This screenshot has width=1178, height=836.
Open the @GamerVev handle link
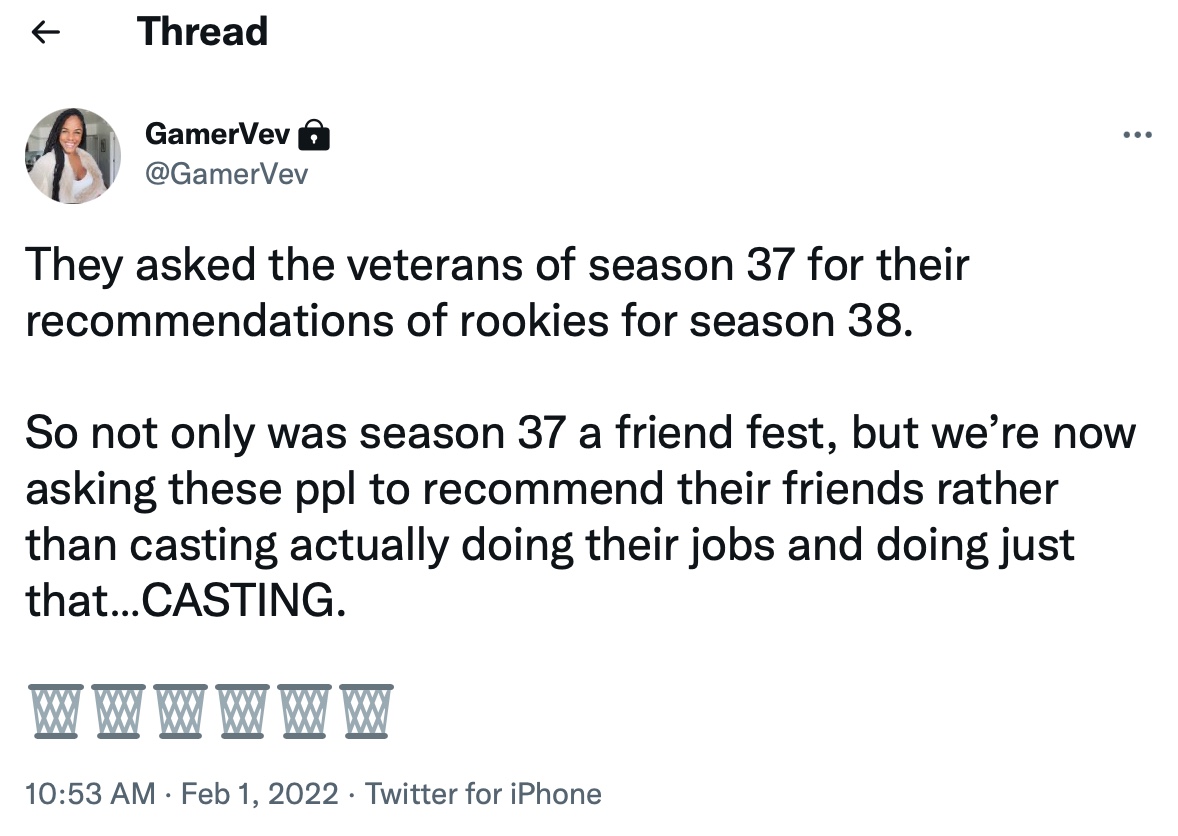click(x=227, y=174)
